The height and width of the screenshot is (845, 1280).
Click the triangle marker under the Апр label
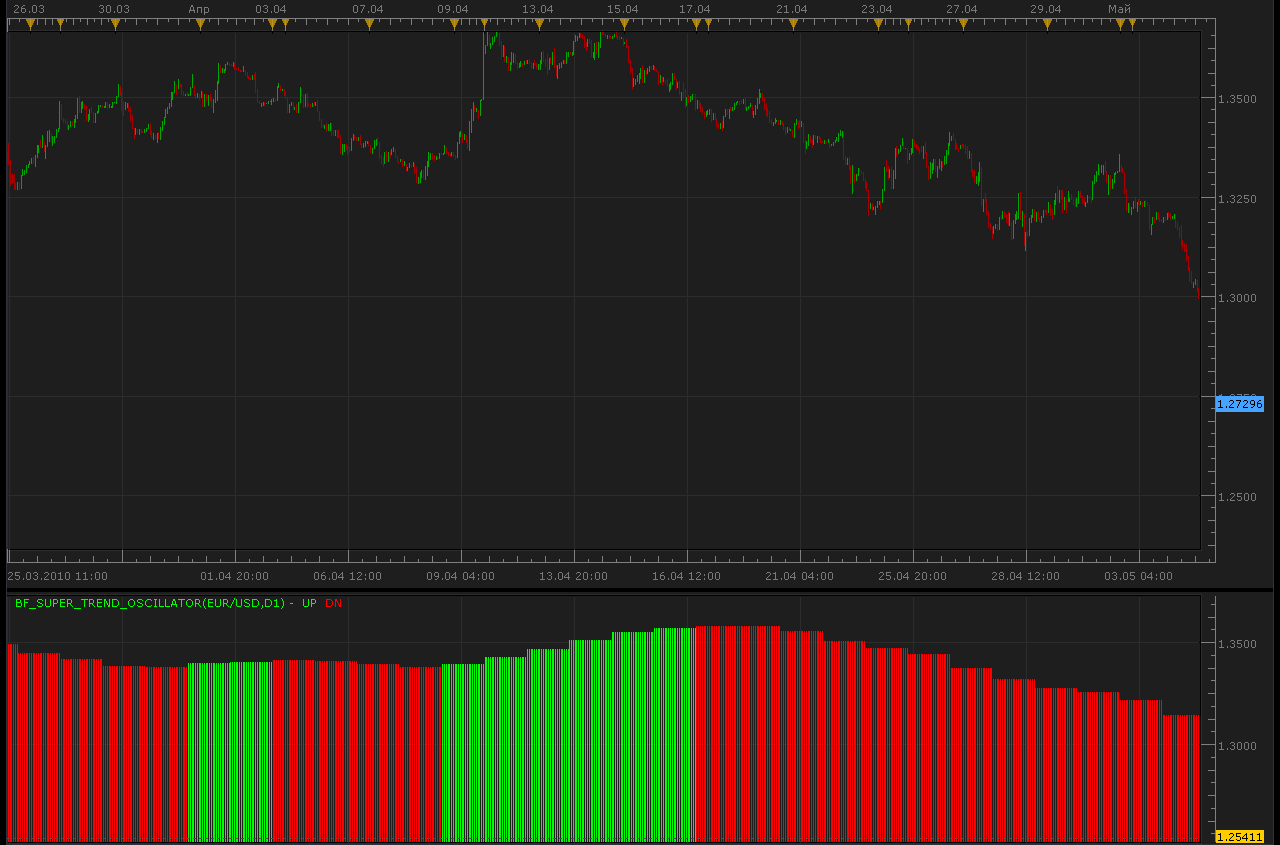(x=200, y=24)
